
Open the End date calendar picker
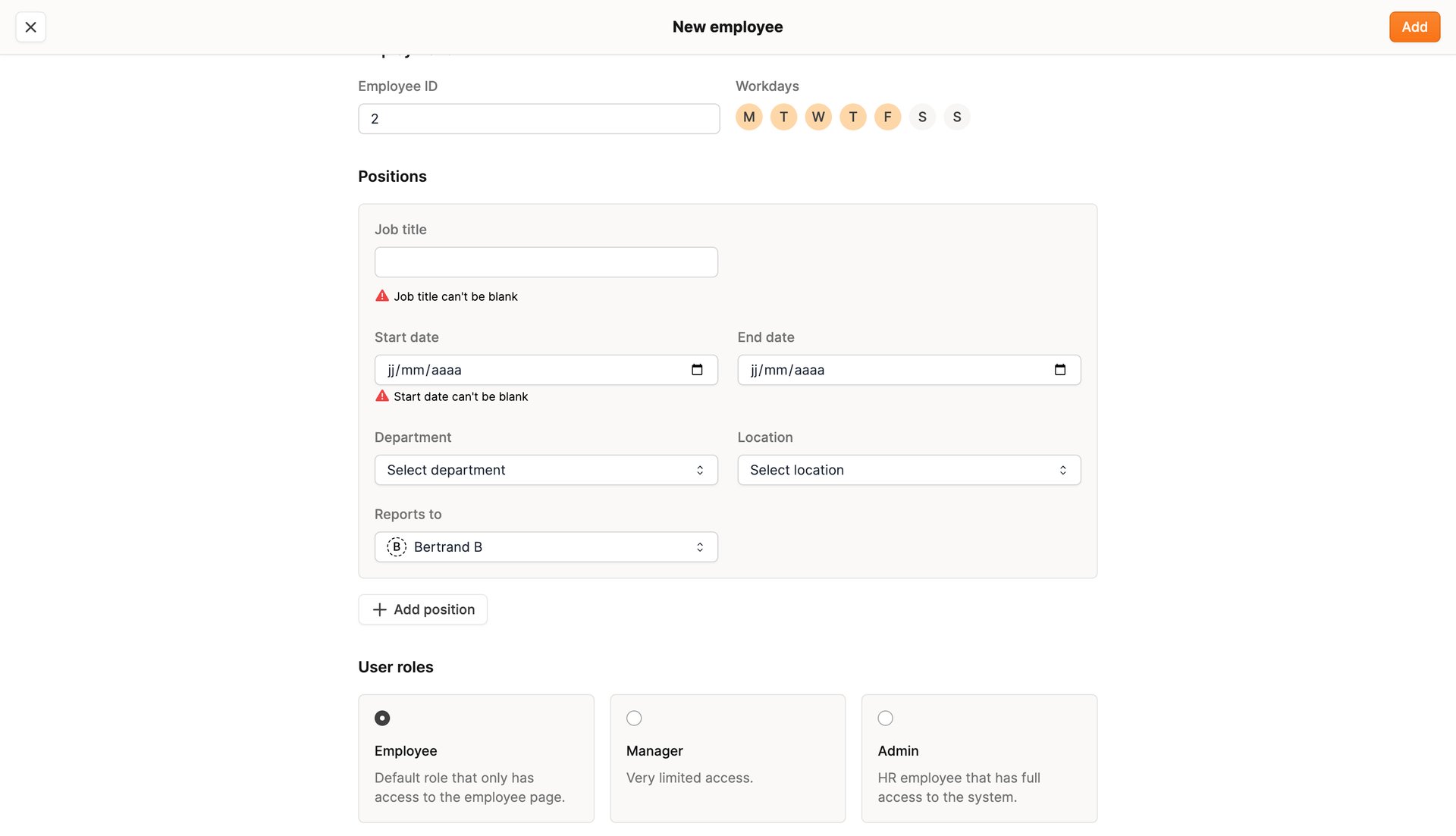tap(1059, 370)
